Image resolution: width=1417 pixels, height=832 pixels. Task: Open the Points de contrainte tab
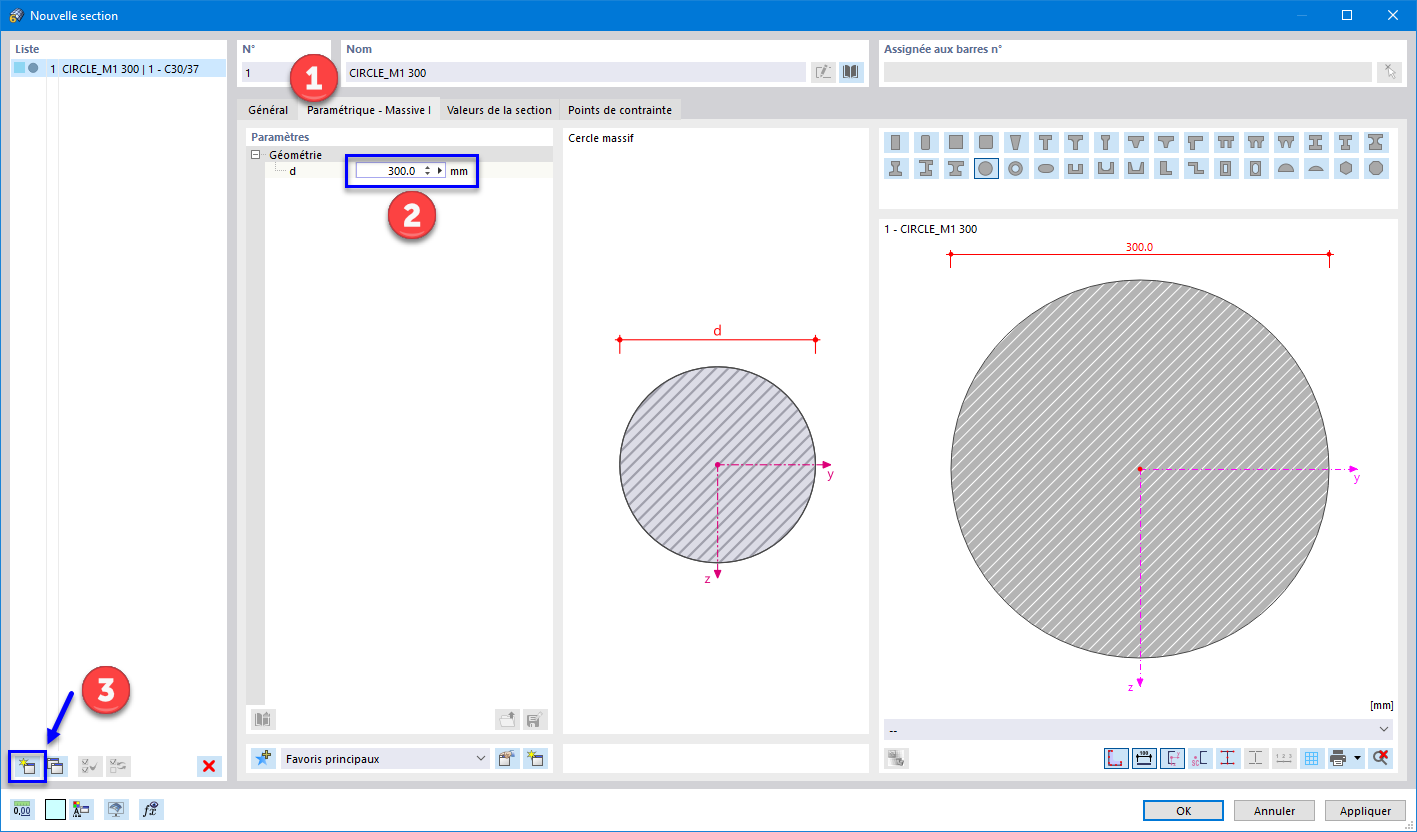click(x=620, y=110)
